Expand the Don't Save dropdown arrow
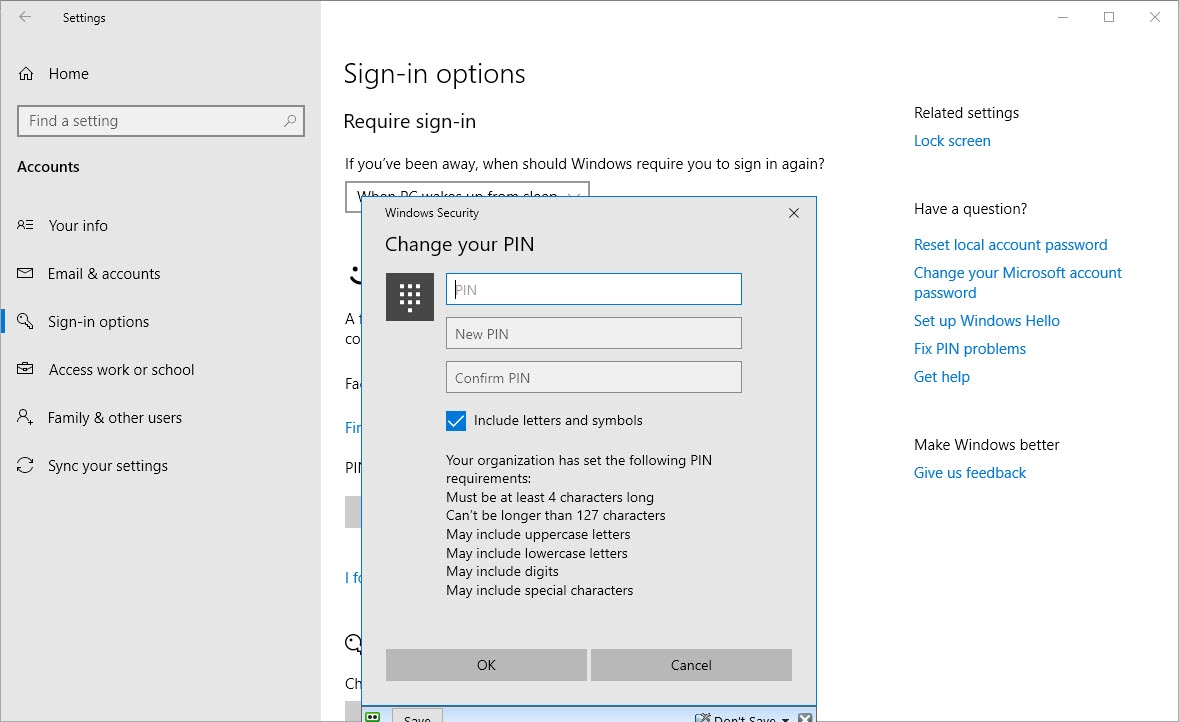The width and height of the screenshot is (1179, 722). [786, 717]
